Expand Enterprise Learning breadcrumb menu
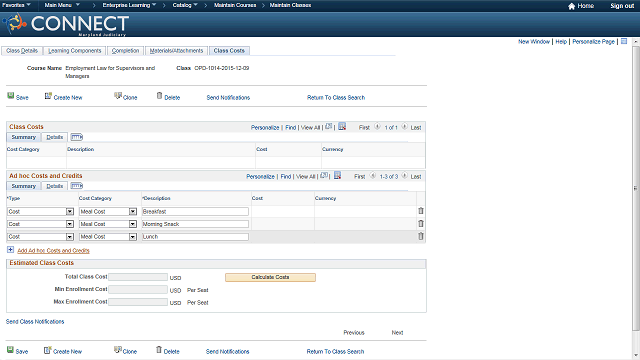 pos(129,5)
